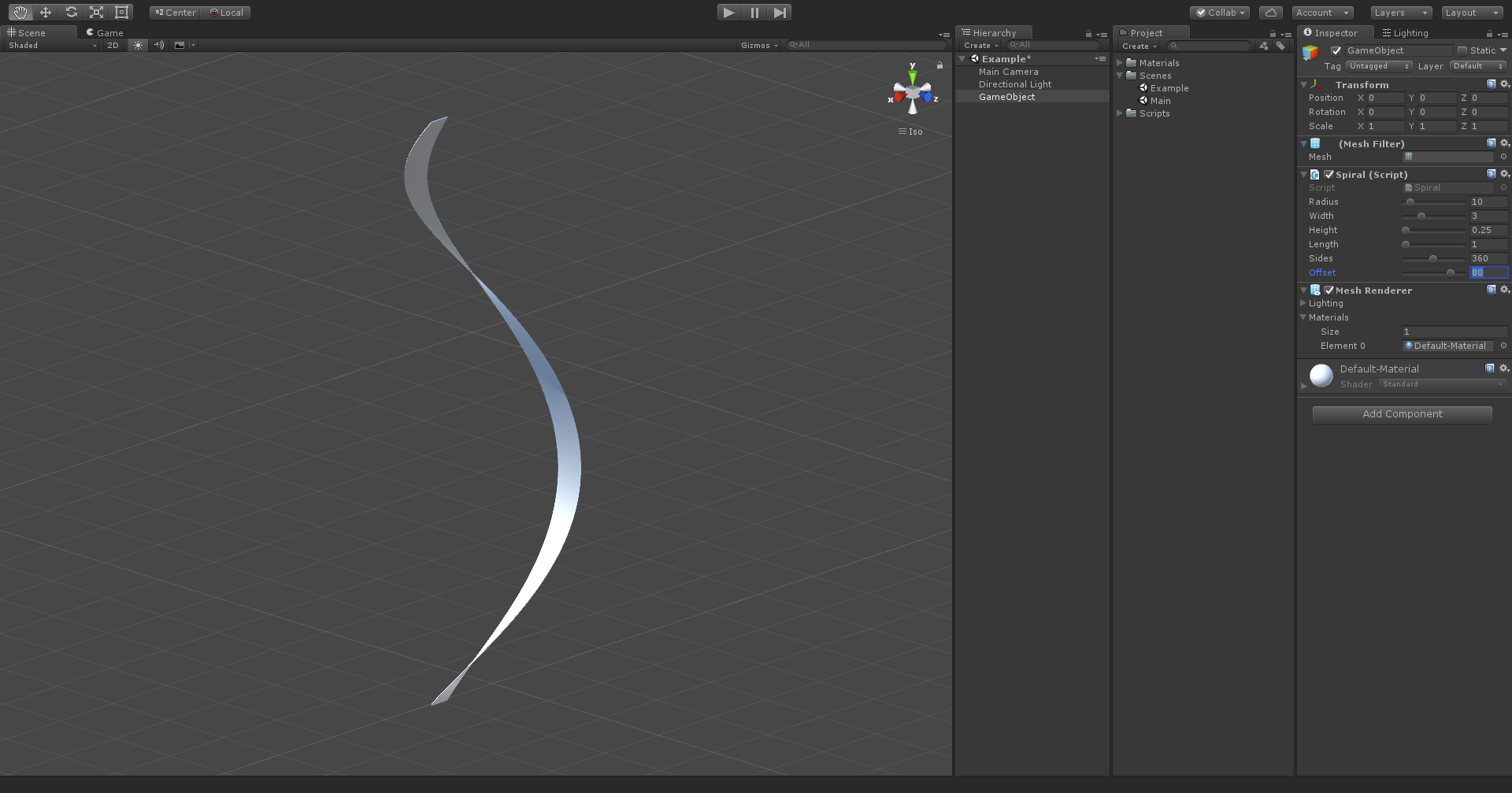Select the Hand tool
The height and width of the screenshot is (793, 1512).
point(20,13)
